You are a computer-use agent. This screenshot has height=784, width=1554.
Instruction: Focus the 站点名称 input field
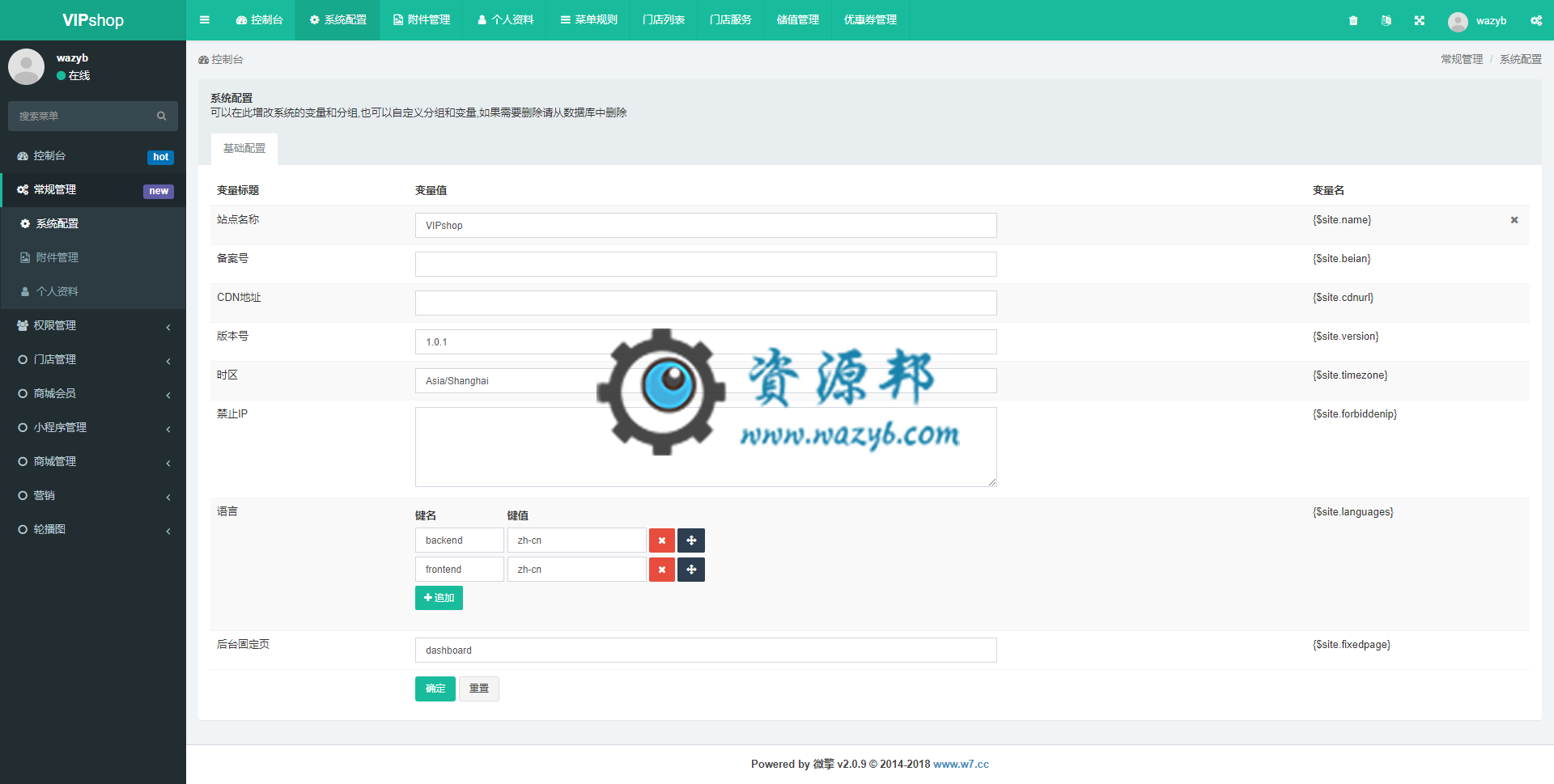[x=706, y=226]
